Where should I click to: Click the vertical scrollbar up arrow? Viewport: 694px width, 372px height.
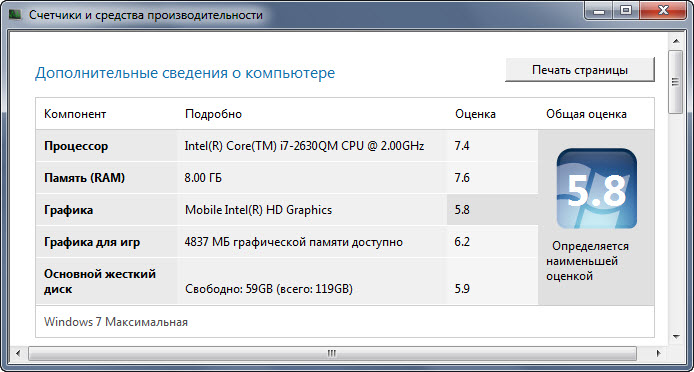click(x=675, y=42)
